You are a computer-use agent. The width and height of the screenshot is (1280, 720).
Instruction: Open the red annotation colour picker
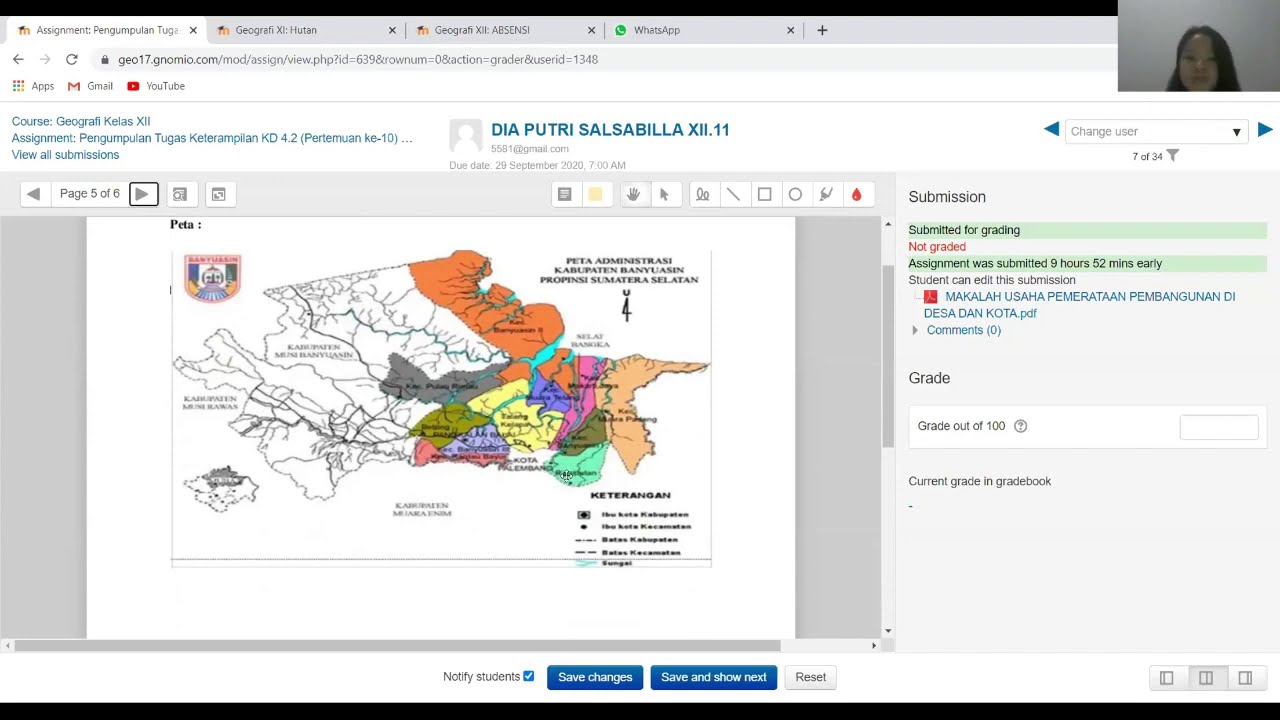pyautogui.click(x=857, y=194)
